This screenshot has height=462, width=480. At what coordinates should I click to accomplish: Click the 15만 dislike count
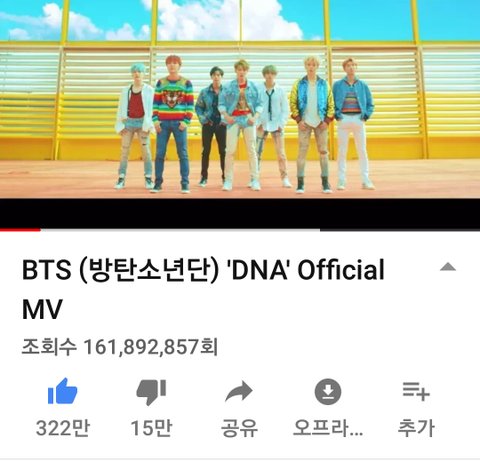click(x=151, y=428)
